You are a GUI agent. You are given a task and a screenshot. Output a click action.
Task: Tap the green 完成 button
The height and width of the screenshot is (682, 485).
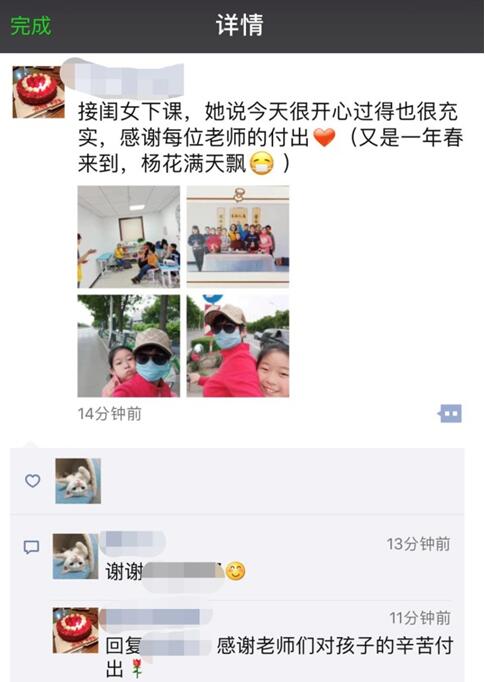[x=31, y=26]
